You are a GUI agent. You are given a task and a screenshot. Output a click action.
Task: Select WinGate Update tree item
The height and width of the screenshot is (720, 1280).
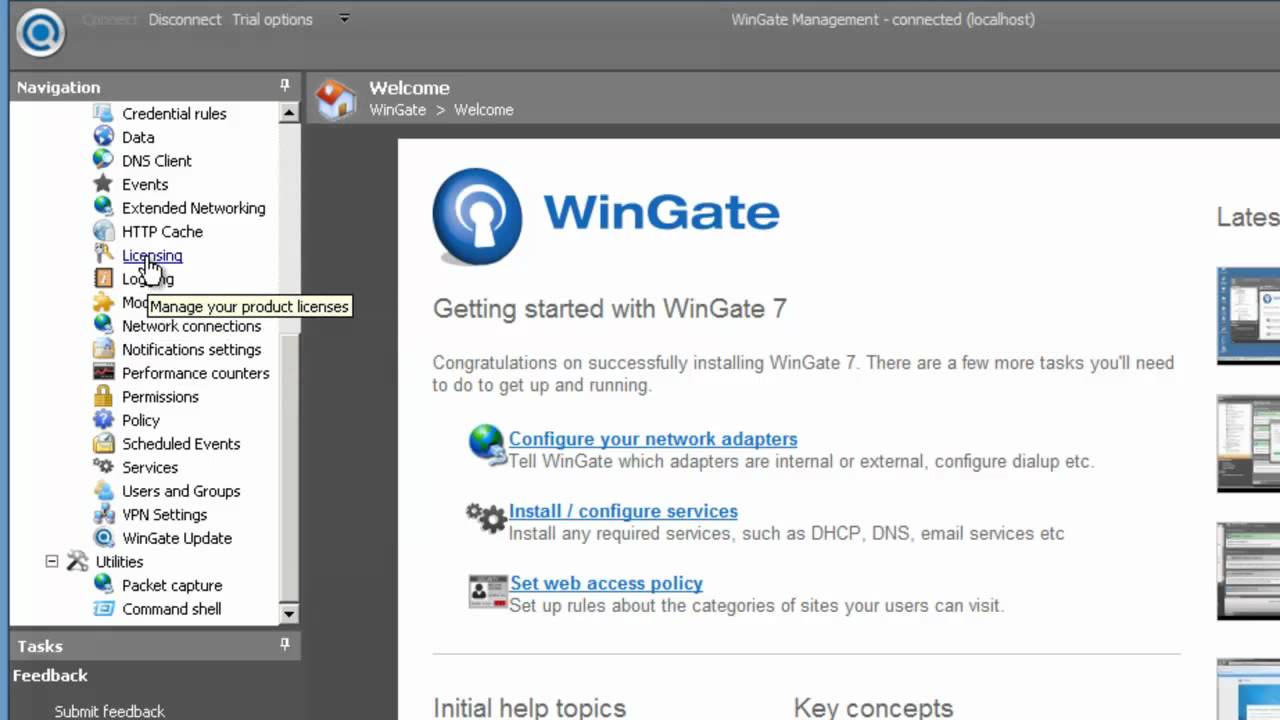click(177, 538)
